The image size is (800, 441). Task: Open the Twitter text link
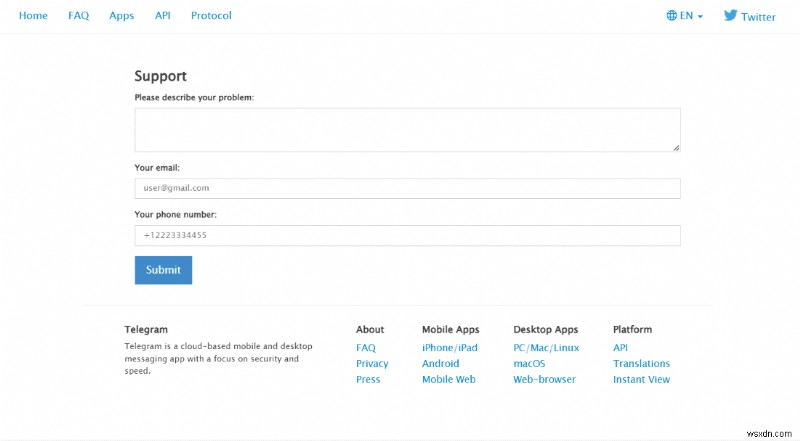tap(758, 17)
